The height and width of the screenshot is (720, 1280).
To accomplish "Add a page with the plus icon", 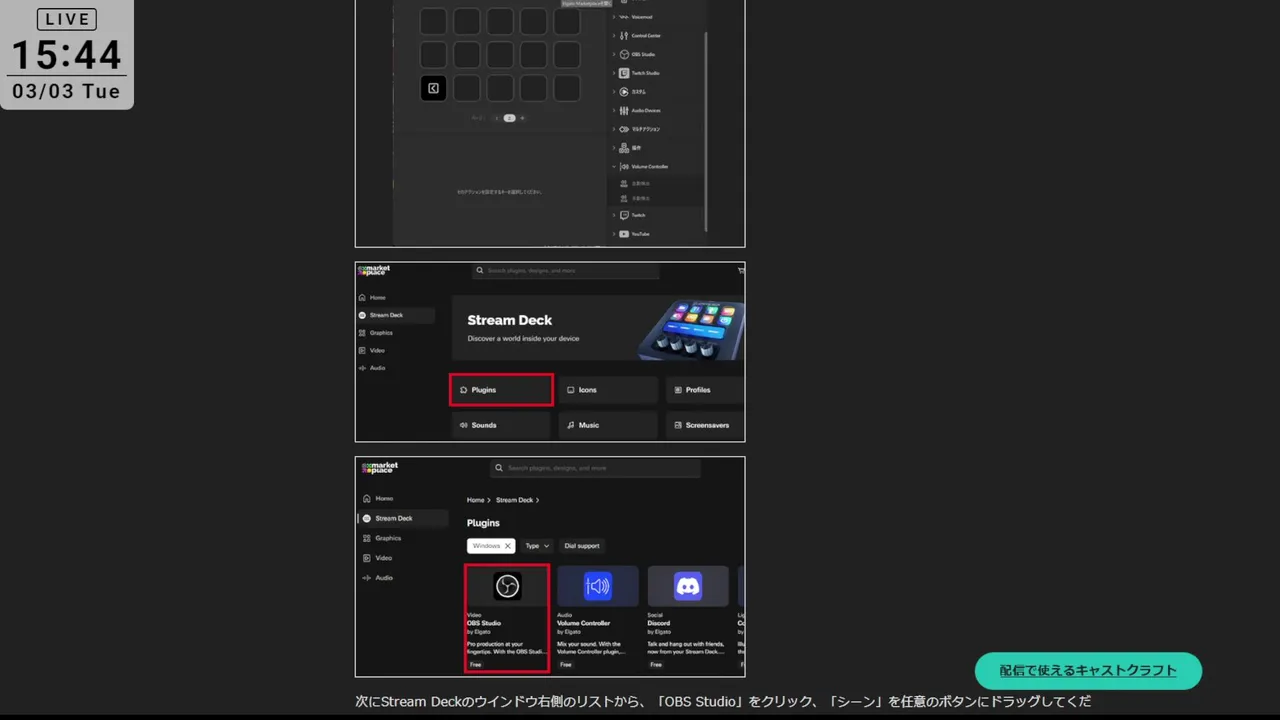I will [522, 118].
